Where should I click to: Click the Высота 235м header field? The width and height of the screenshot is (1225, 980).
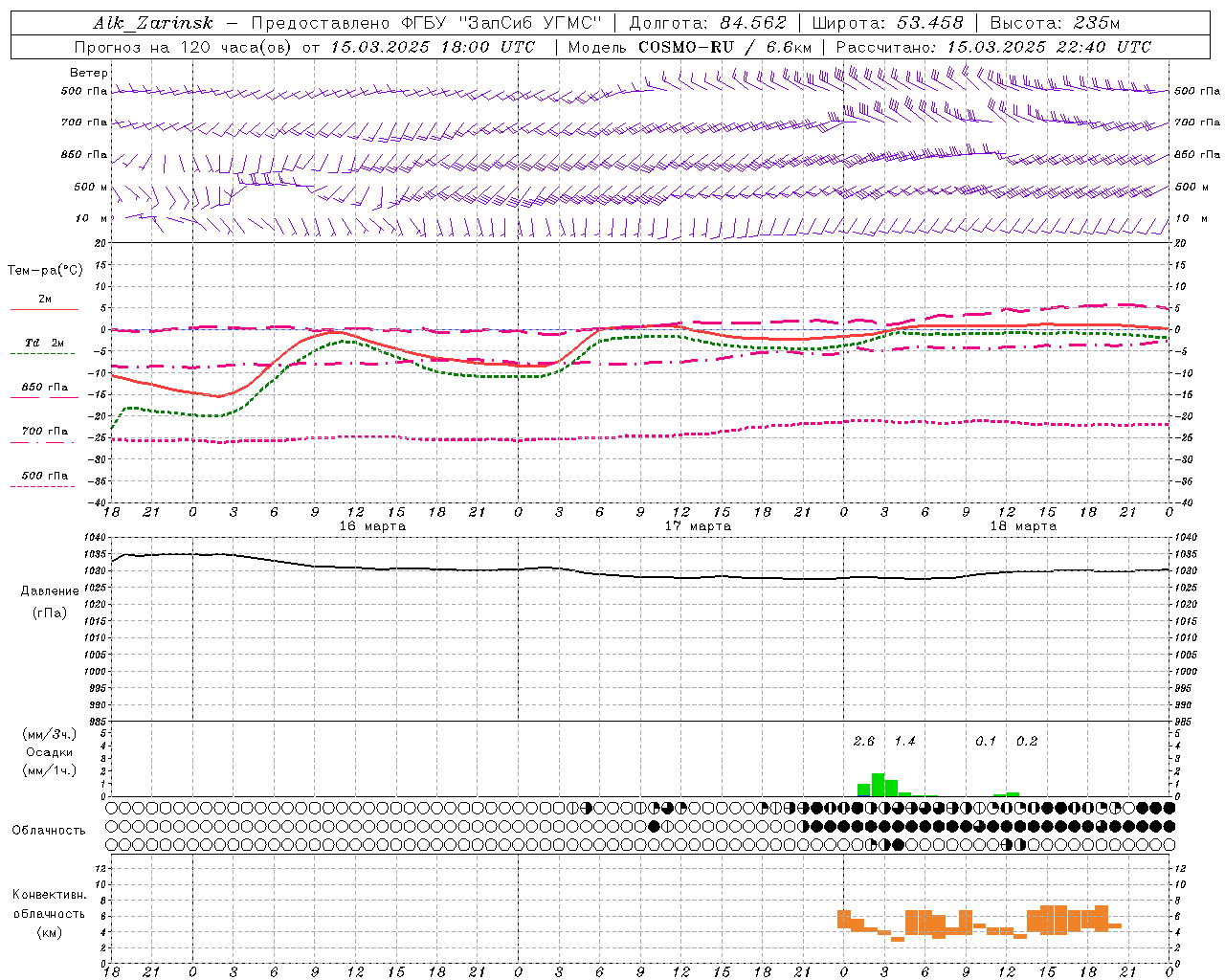[x=1055, y=23]
